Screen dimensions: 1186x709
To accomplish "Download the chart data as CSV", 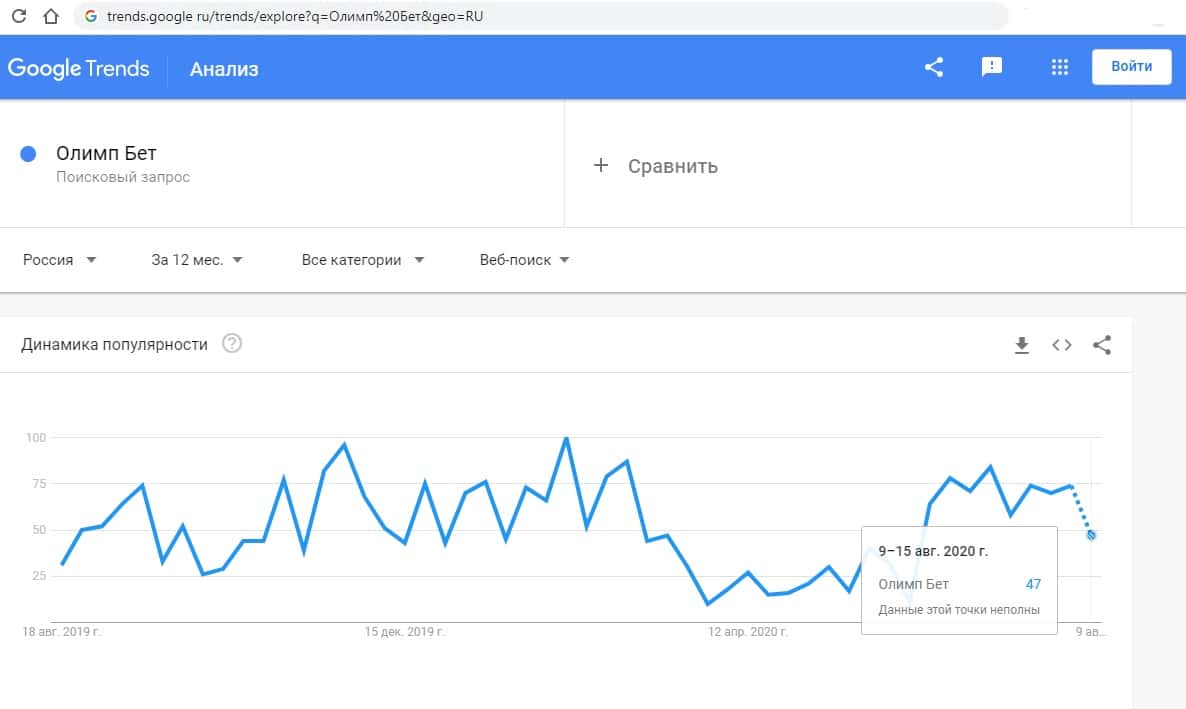I will [x=1021, y=345].
